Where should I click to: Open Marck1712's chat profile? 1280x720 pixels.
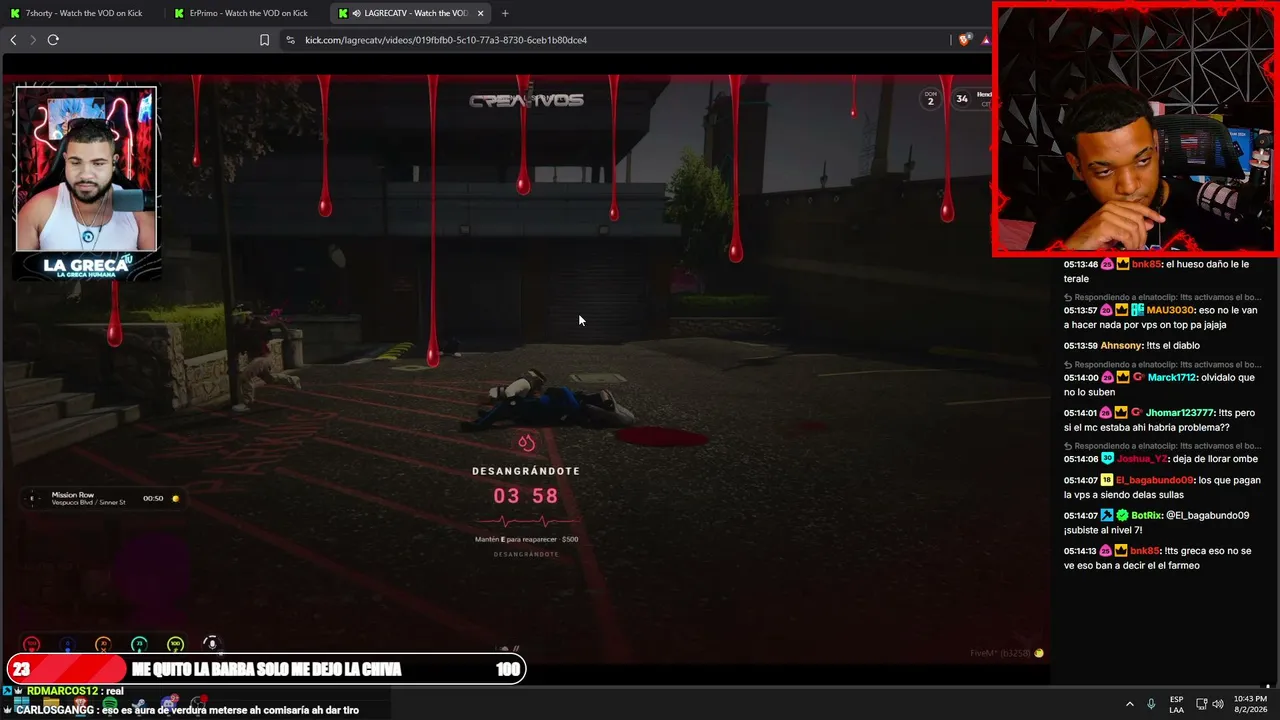(x=1172, y=377)
